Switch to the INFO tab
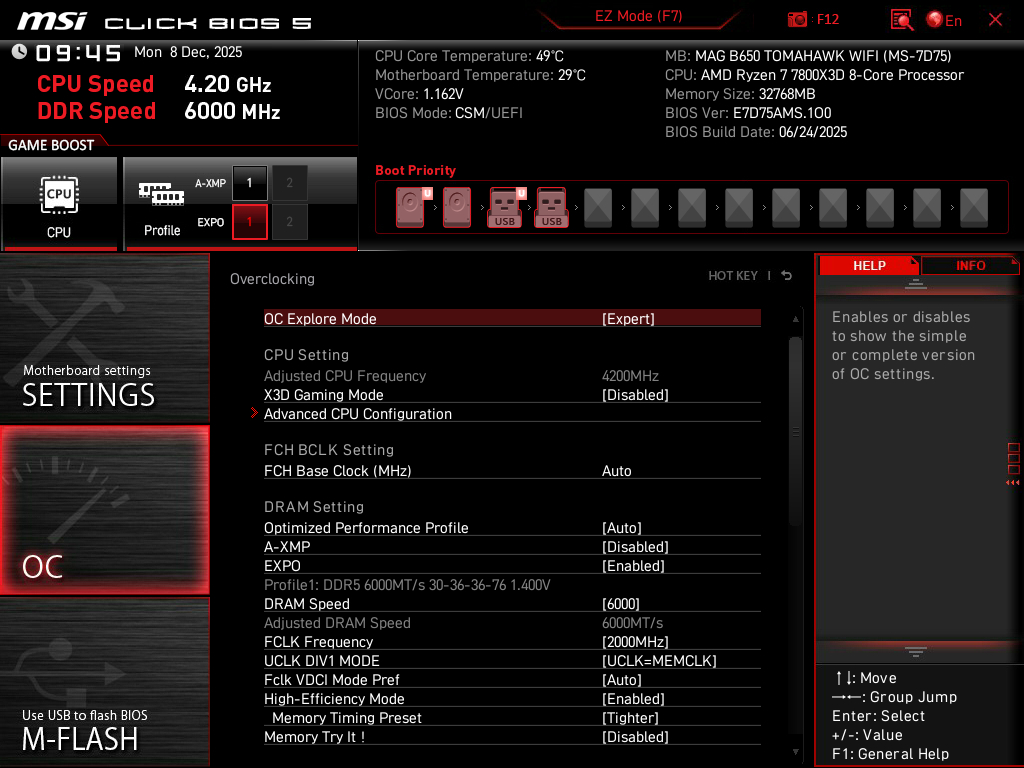 (970, 266)
